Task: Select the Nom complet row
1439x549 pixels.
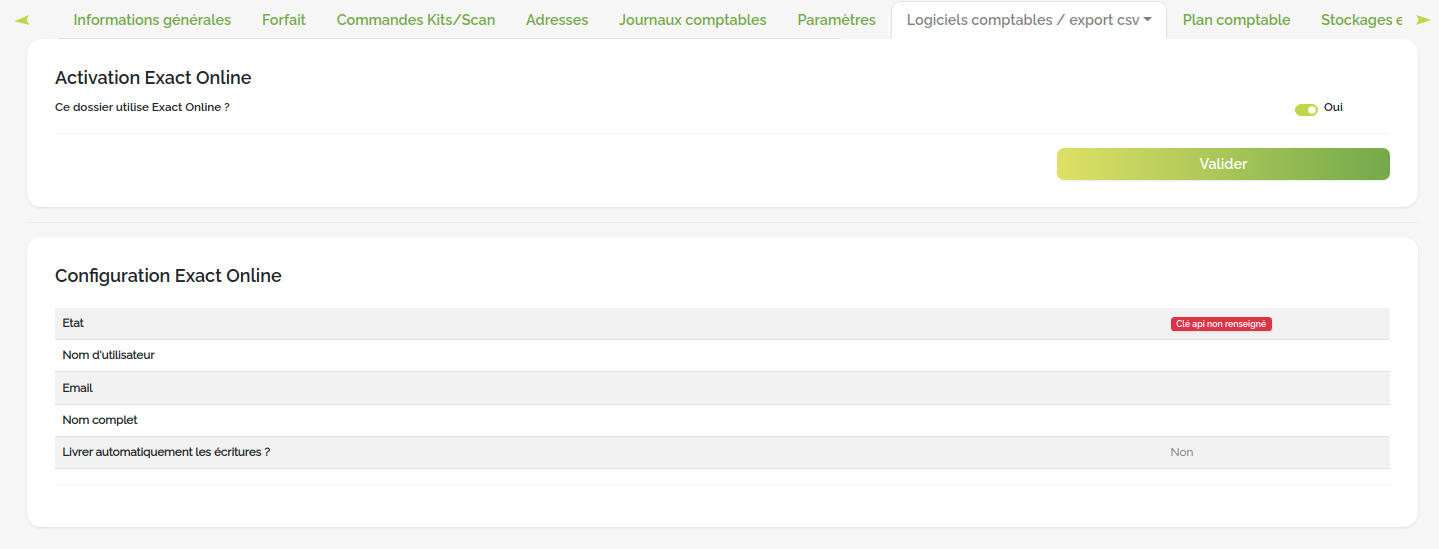Action: point(722,420)
